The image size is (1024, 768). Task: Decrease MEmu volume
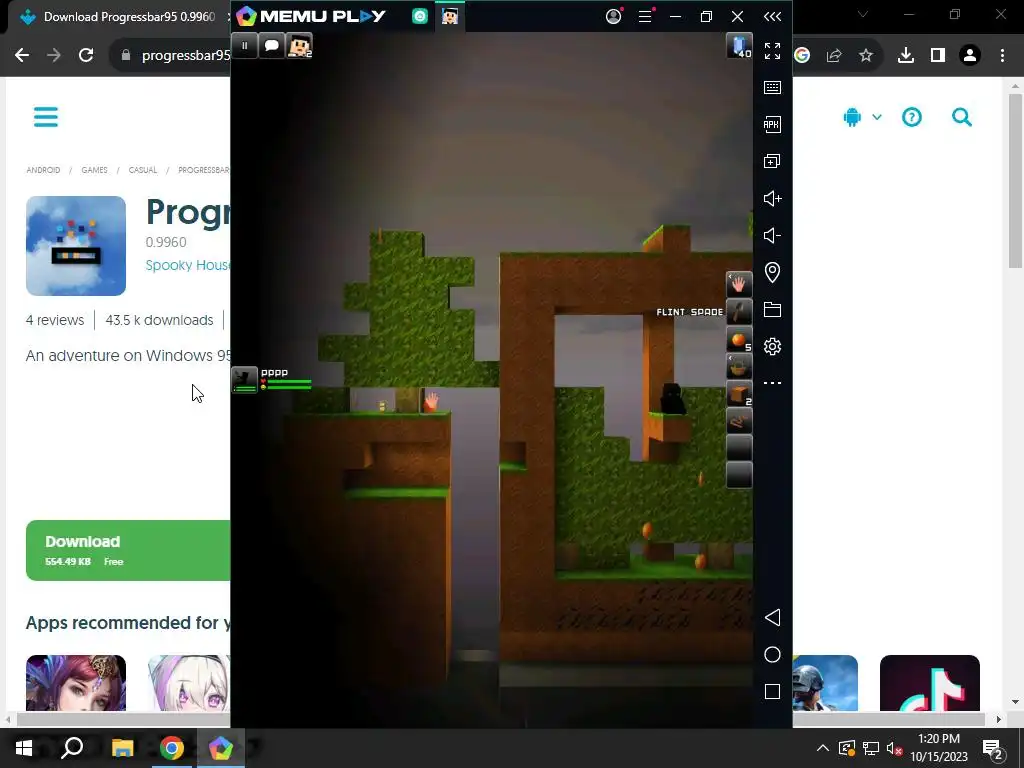tap(772, 236)
